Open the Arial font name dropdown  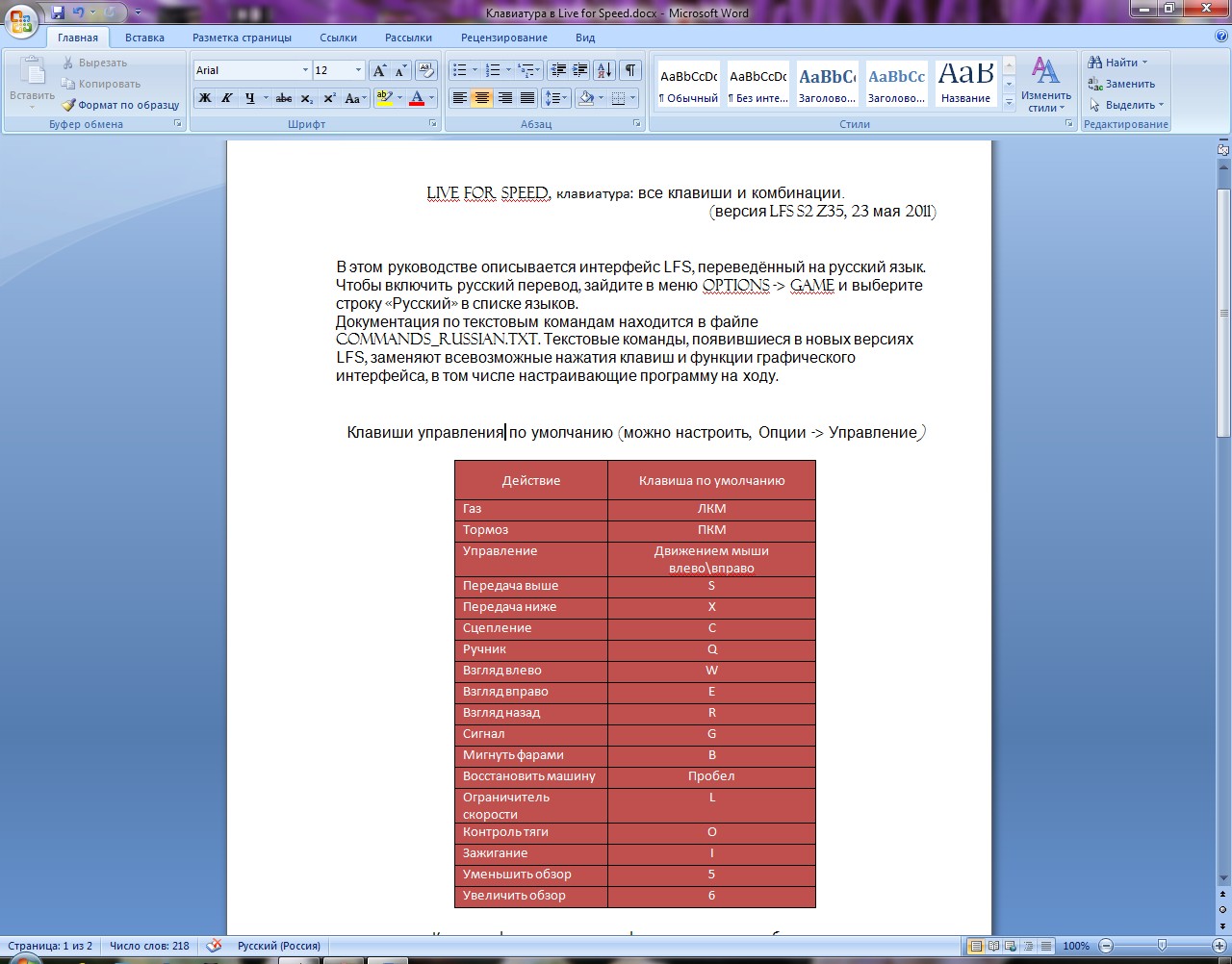(x=305, y=70)
